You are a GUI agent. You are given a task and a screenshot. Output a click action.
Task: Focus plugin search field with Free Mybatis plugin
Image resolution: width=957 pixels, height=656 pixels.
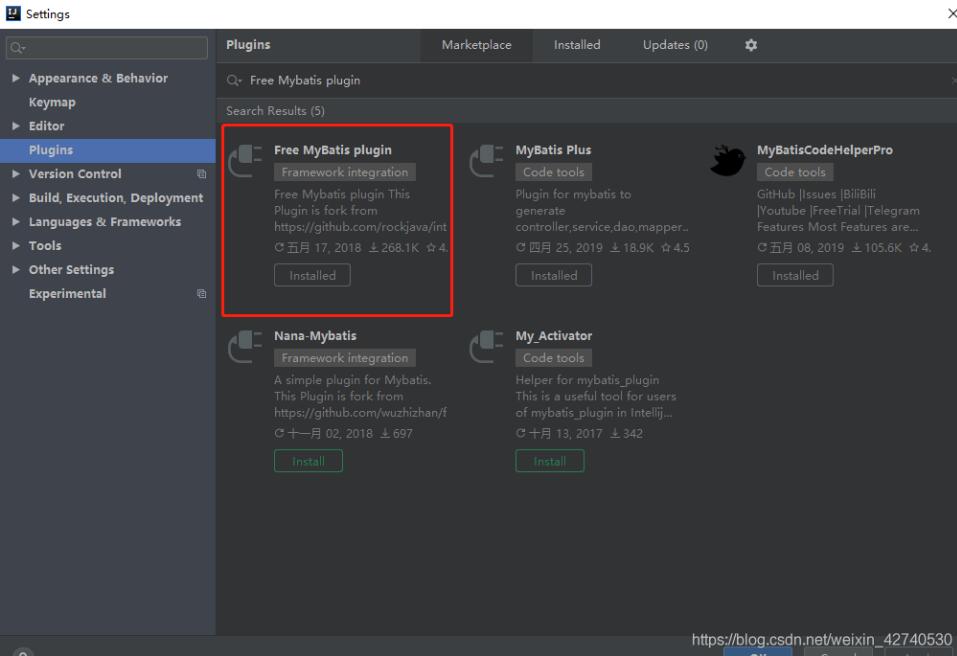click(x=586, y=81)
